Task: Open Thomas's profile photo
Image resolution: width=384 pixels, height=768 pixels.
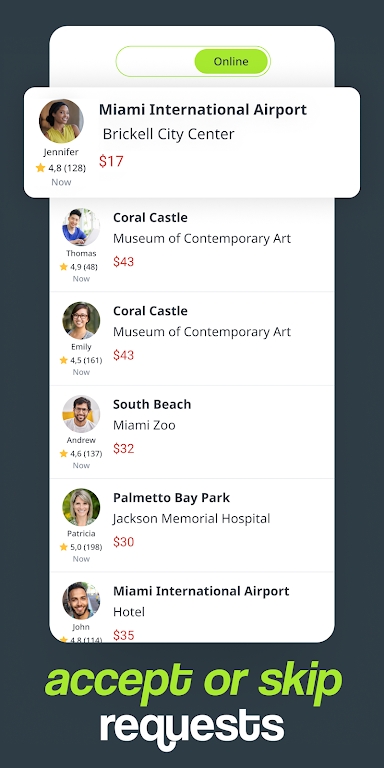Action: coord(81,227)
